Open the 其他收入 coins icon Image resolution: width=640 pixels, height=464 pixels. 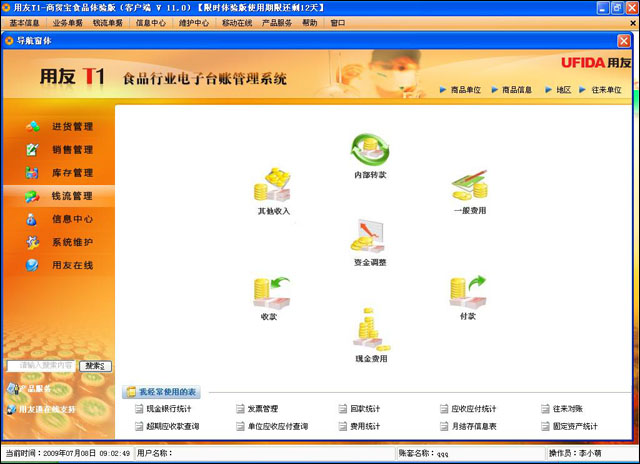[272, 184]
